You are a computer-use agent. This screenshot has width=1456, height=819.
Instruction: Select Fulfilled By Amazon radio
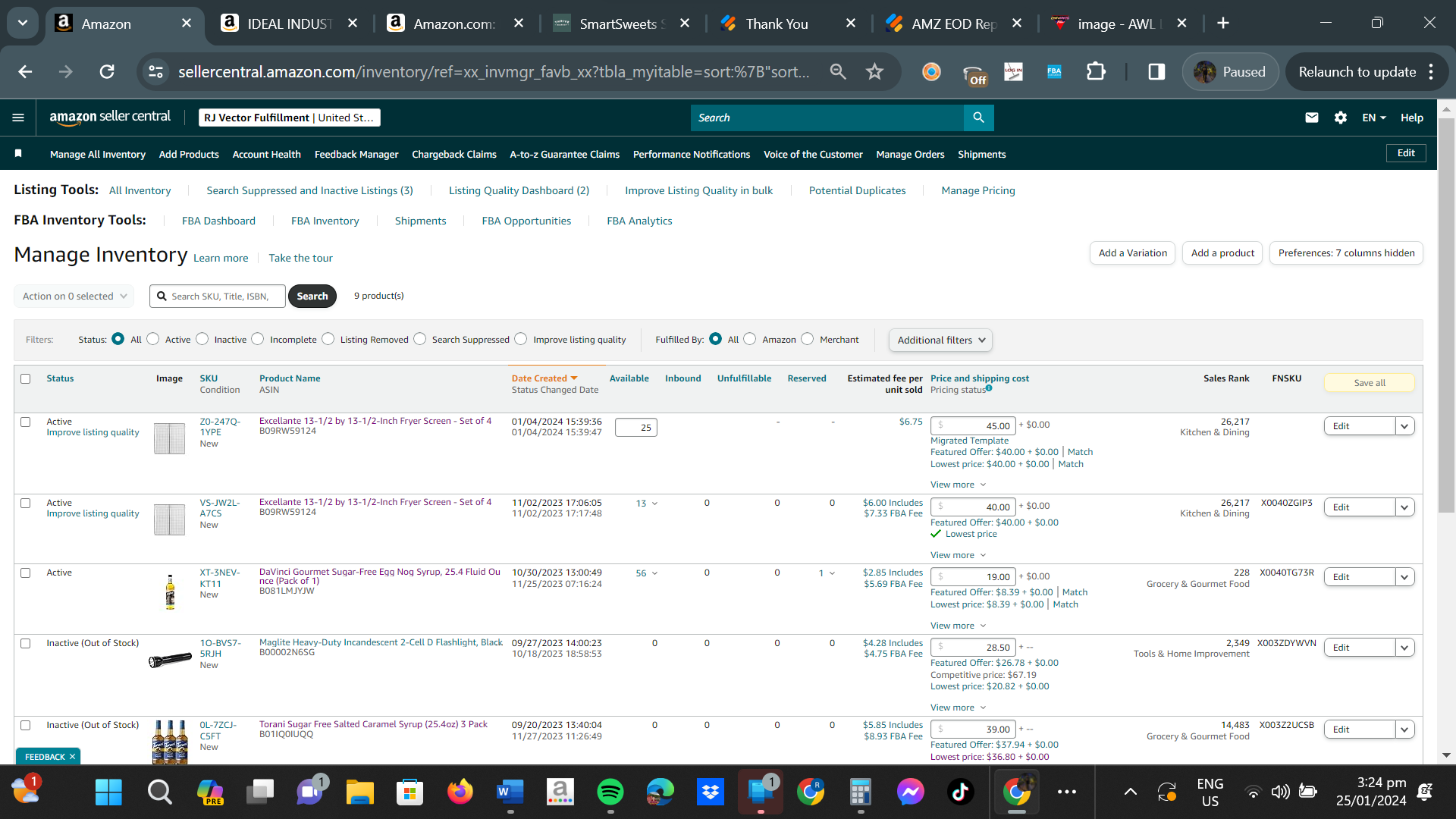click(x=750, y=339)
